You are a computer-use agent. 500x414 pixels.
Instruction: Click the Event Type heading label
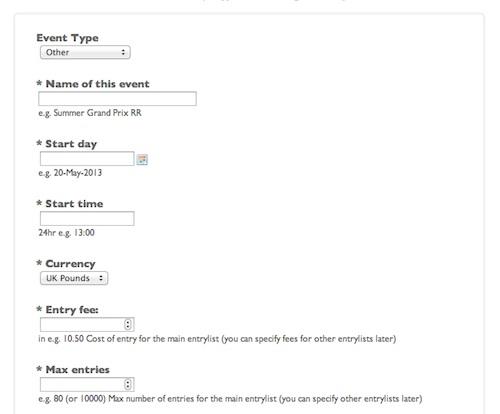coord(67,38)
